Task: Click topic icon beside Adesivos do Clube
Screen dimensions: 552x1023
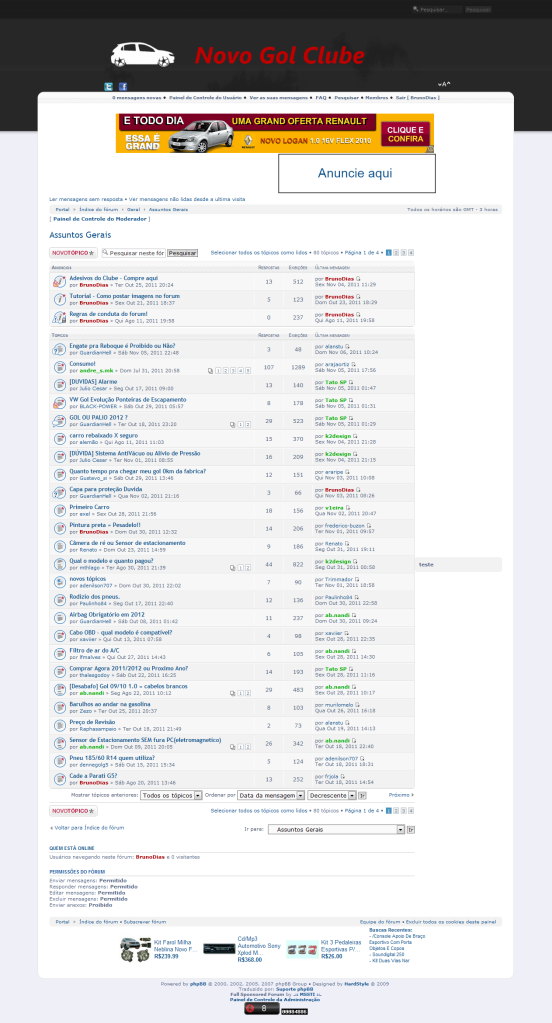Action: point(59,281)
